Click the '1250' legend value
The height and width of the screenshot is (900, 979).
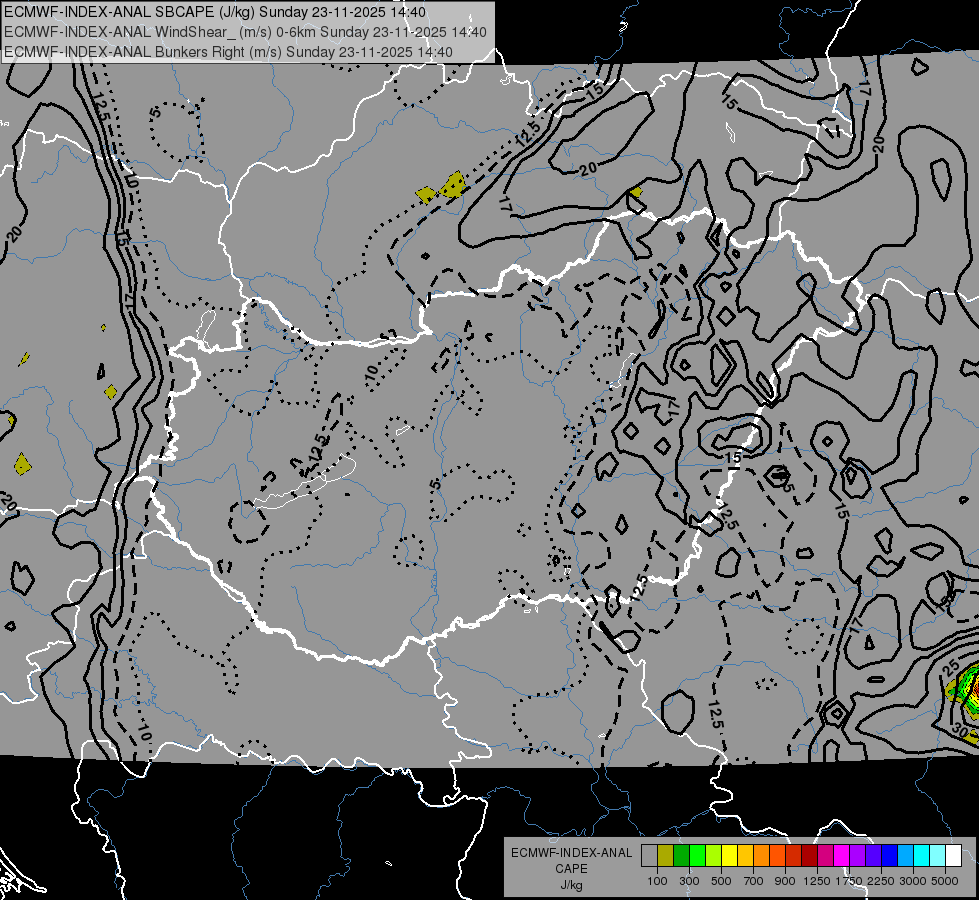click(817, 881)
